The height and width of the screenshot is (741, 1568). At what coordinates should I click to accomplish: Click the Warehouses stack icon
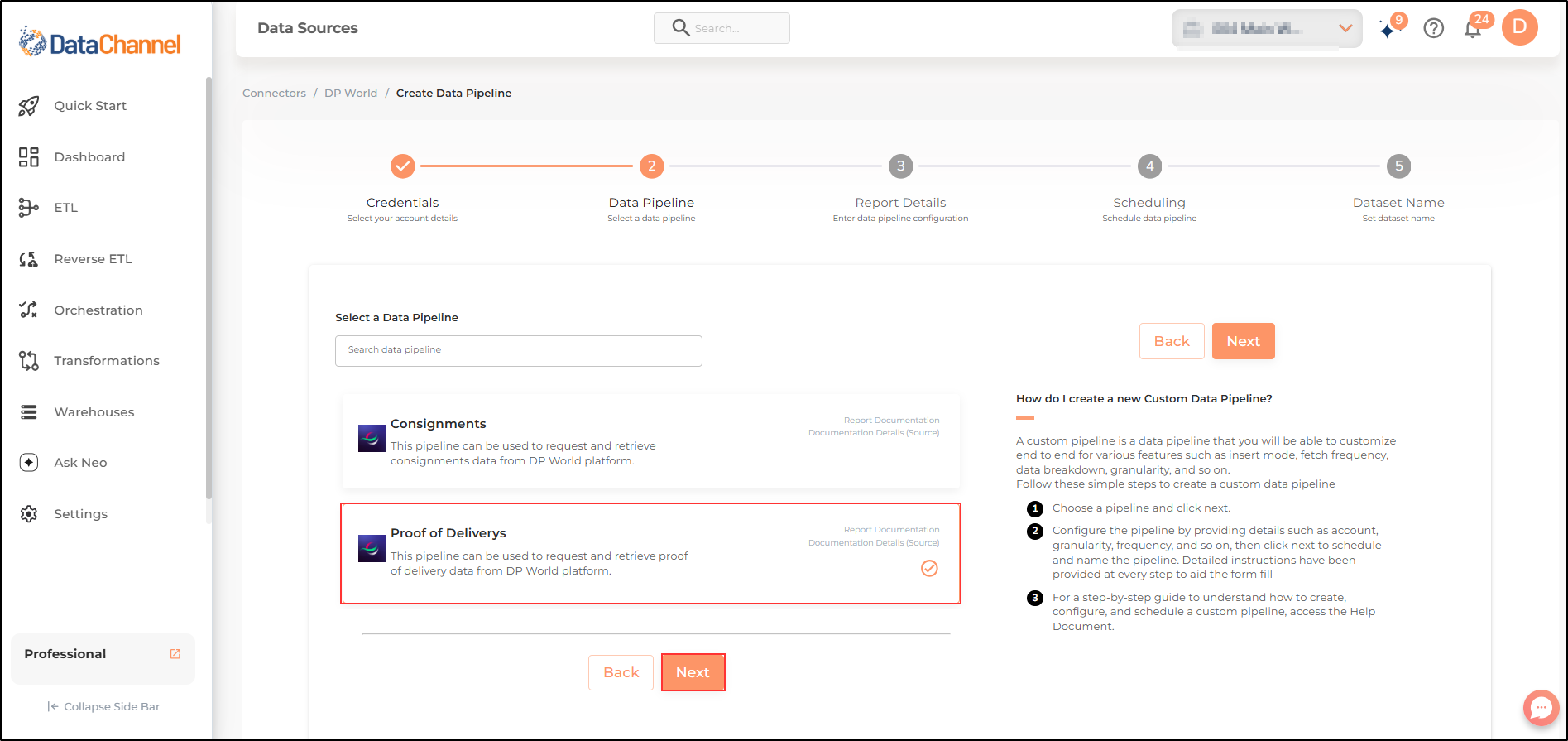coord(29,412)
